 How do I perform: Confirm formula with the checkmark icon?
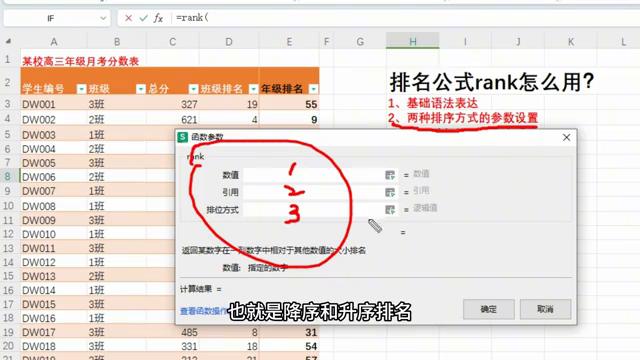point(143,18)
